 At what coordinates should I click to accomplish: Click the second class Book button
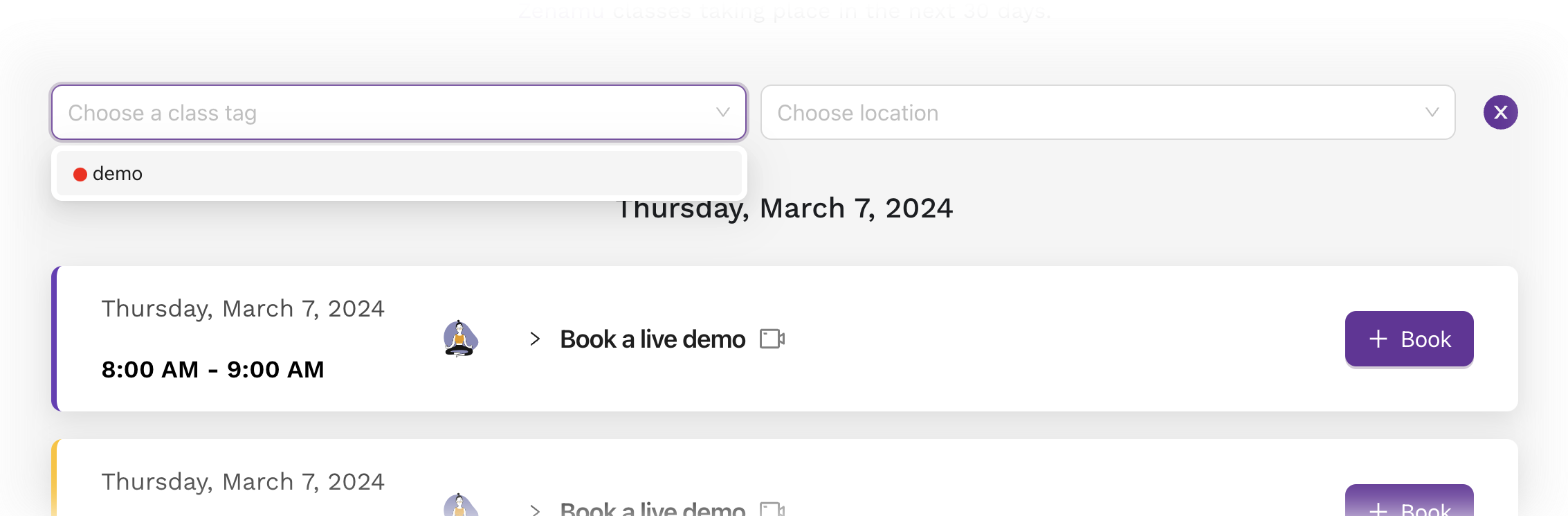coord(1409,501)
